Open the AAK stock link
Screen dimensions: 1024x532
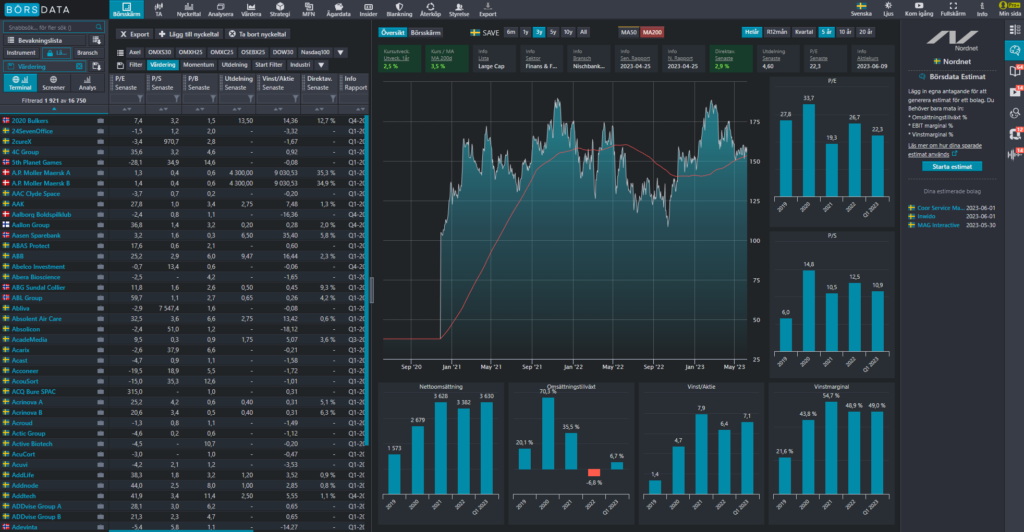tap(18, 204)
